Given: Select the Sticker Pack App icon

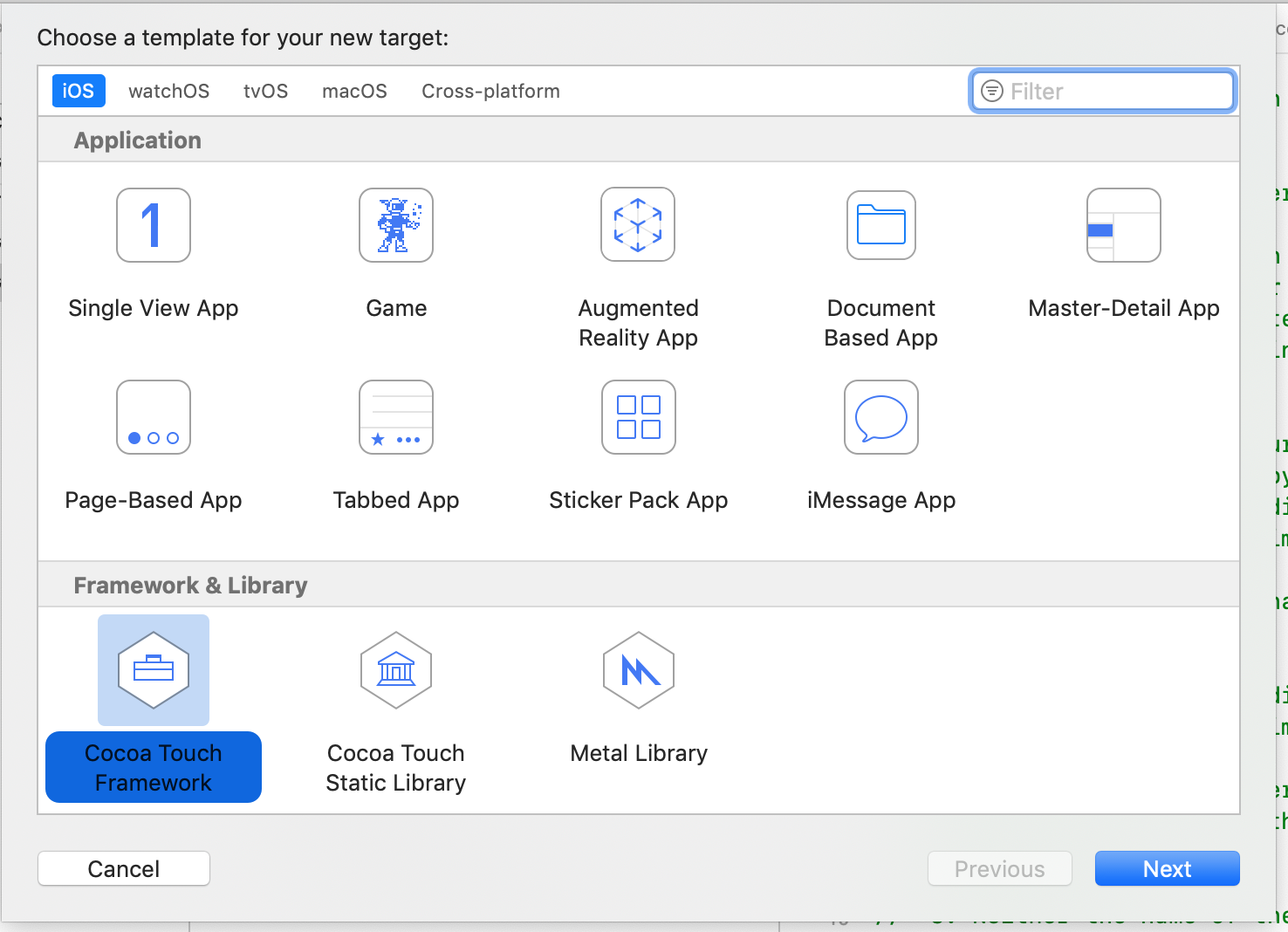Looking at the screenshot, I should click(x=639, y=417).
